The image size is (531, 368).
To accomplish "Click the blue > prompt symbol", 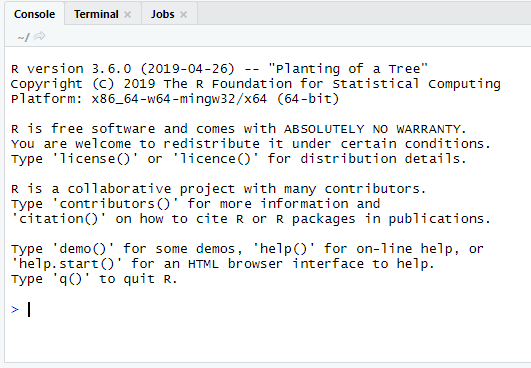I will (15, 309).
